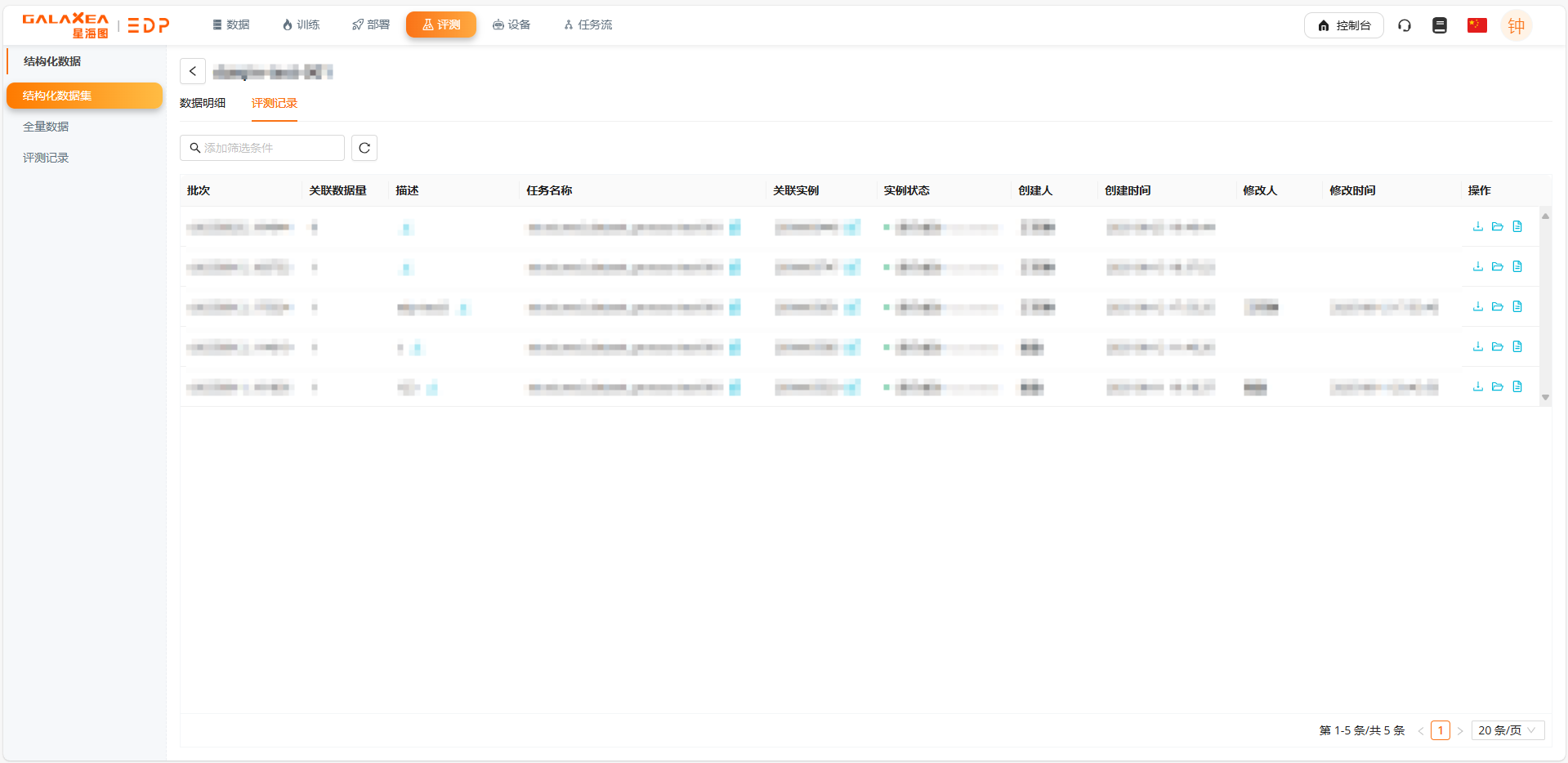Open the folder icon in the second row
The height and width of the screenshot is (763, 1568).
[x=1497, y=266]
